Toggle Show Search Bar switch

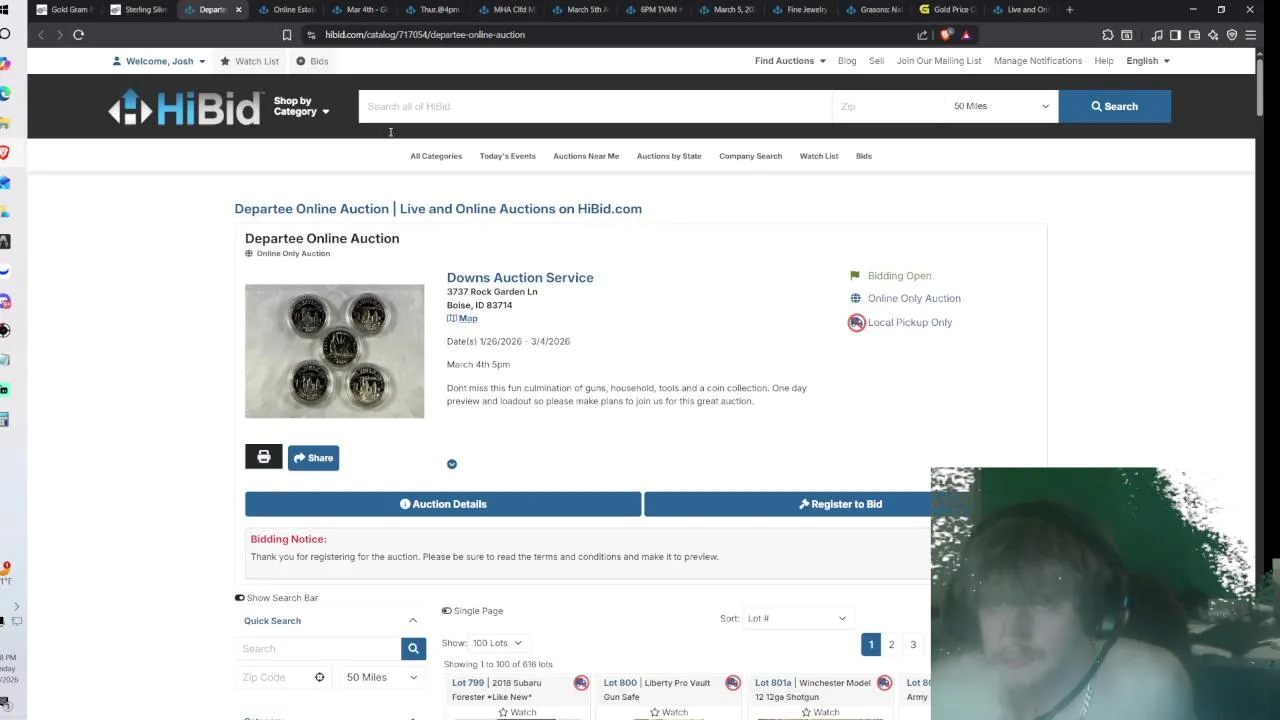coord(240,598)
